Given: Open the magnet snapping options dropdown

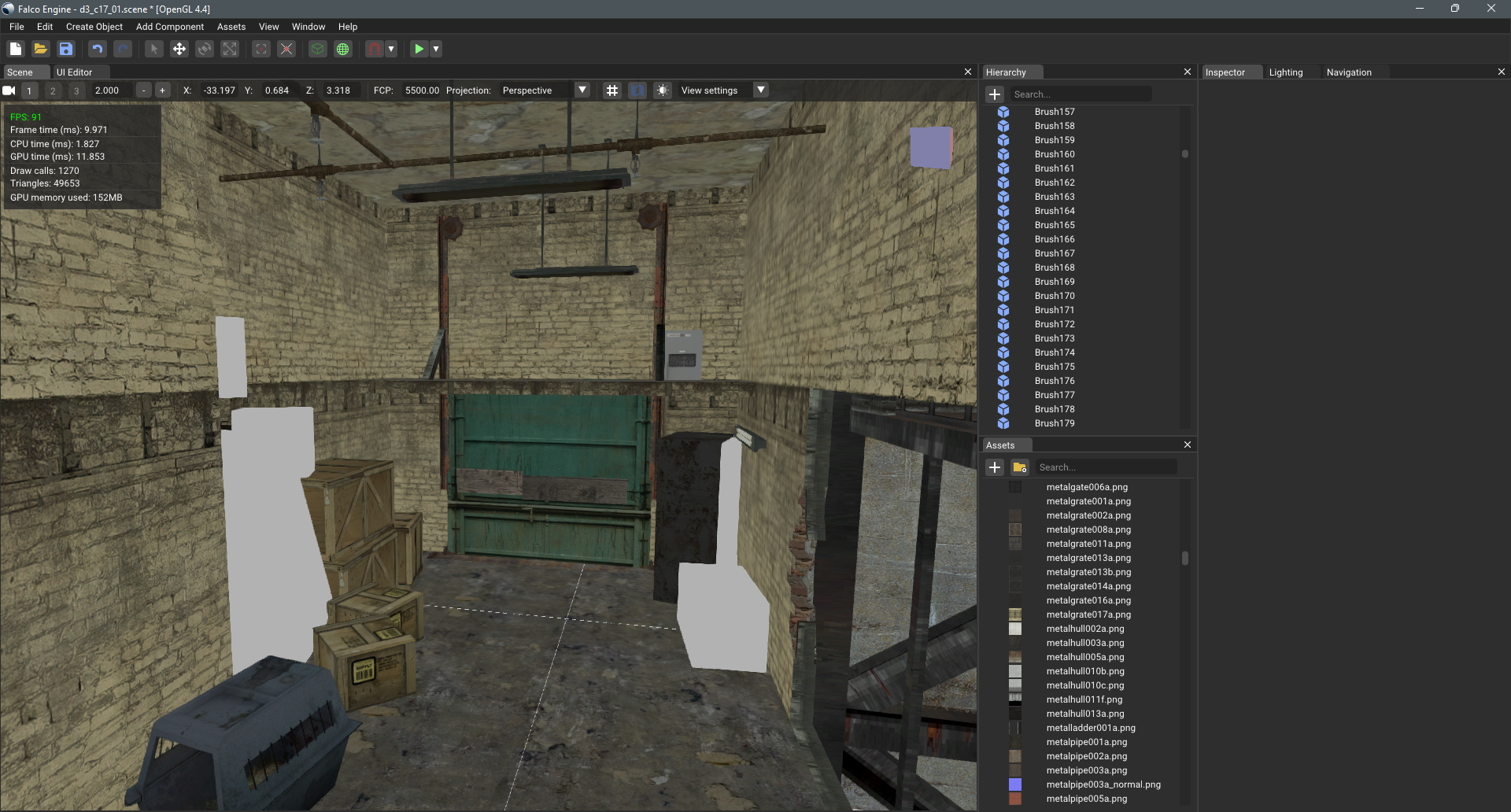Looking at the screenshot, I should pyautogui.click(x=391, y=49).
